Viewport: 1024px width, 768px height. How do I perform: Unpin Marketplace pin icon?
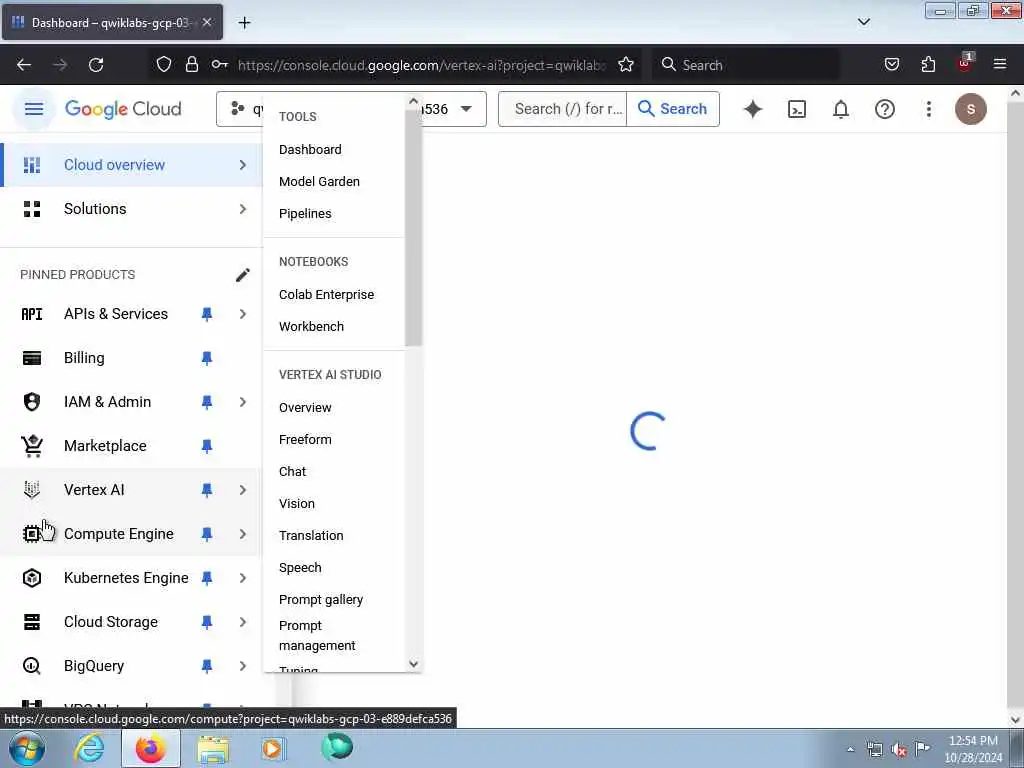[206, 446]
